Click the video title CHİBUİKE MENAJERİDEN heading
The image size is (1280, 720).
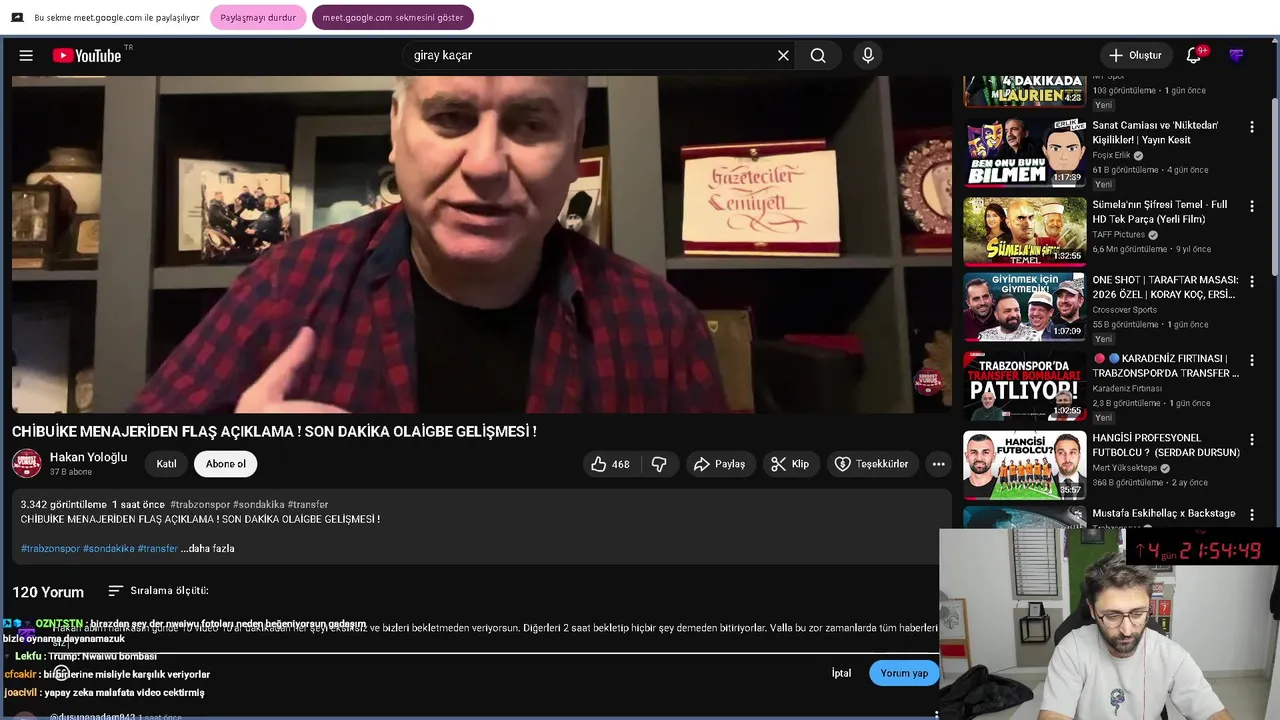point(274,432)
